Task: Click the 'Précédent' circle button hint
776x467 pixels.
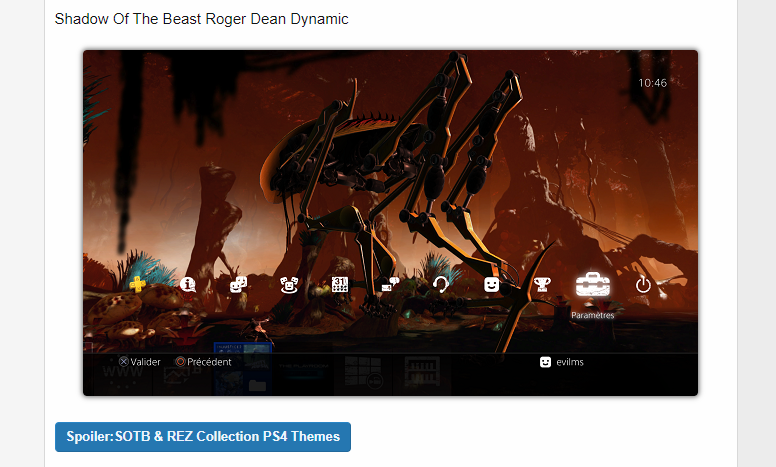Action: pos(203,362)
